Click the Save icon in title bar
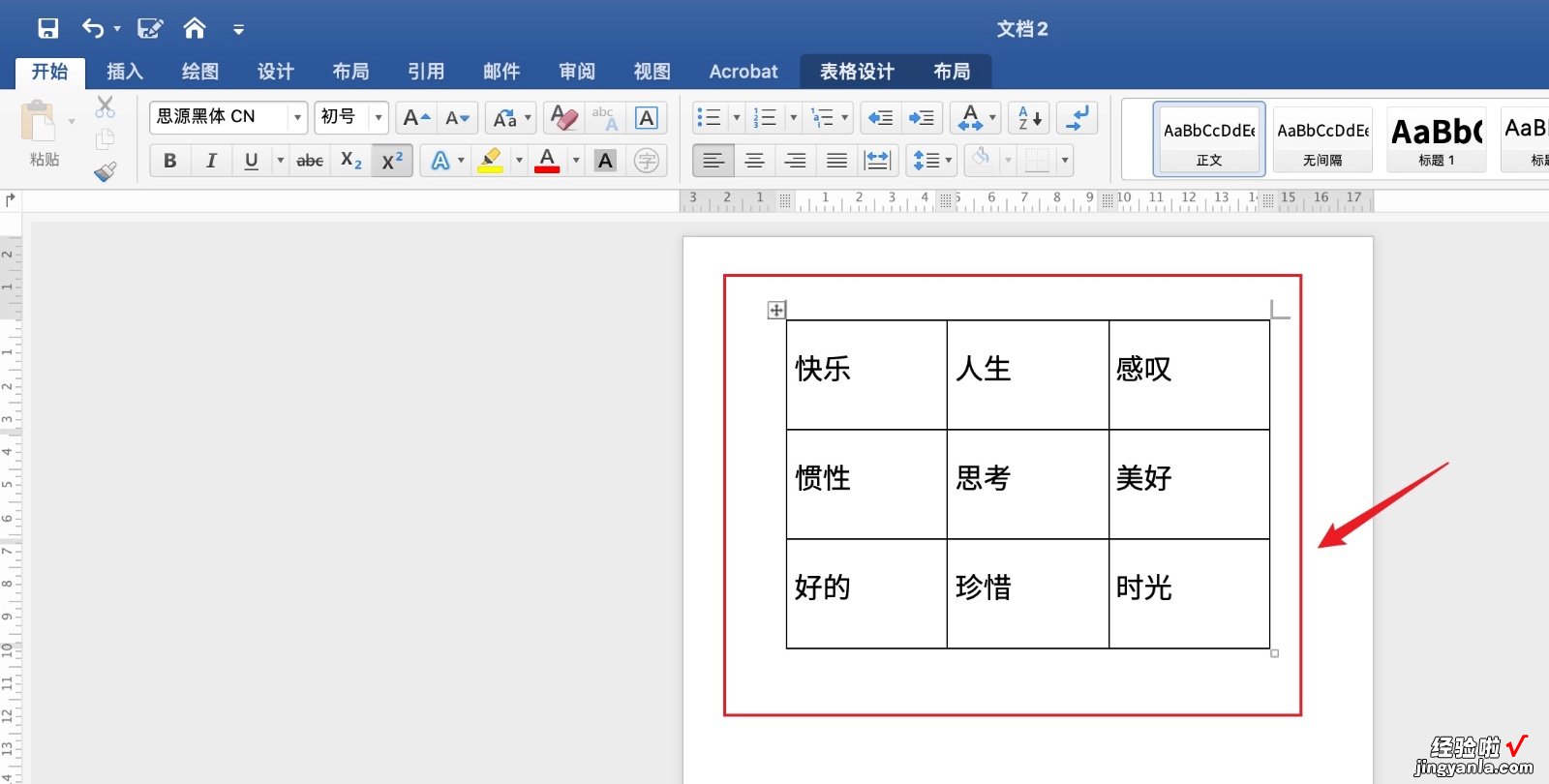The image size is (1549, 784). (47, 28)
